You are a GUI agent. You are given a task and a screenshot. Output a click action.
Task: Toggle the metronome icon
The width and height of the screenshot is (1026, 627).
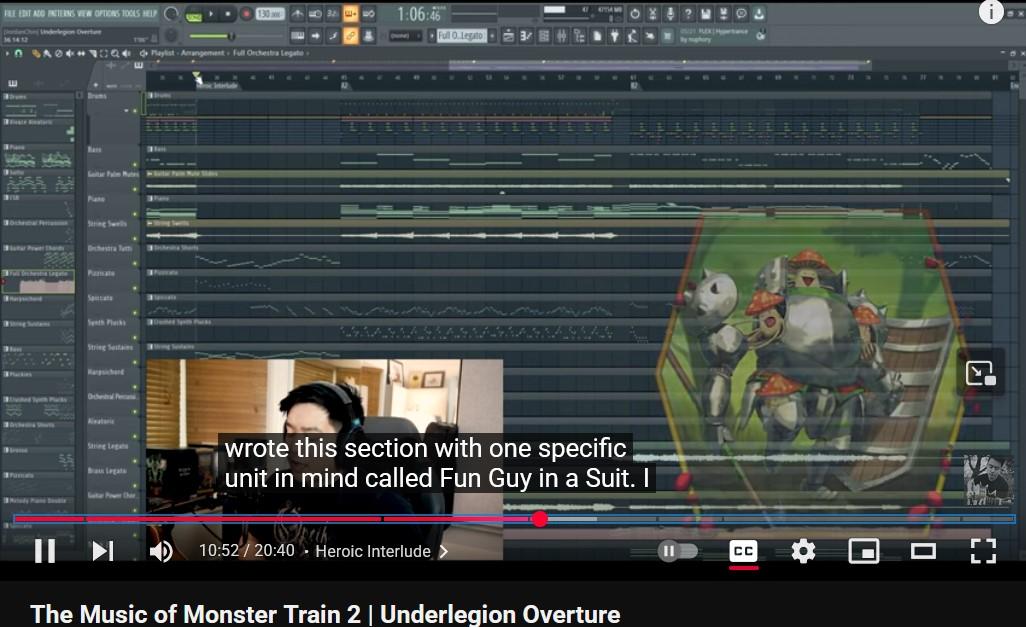click(297, 14)
